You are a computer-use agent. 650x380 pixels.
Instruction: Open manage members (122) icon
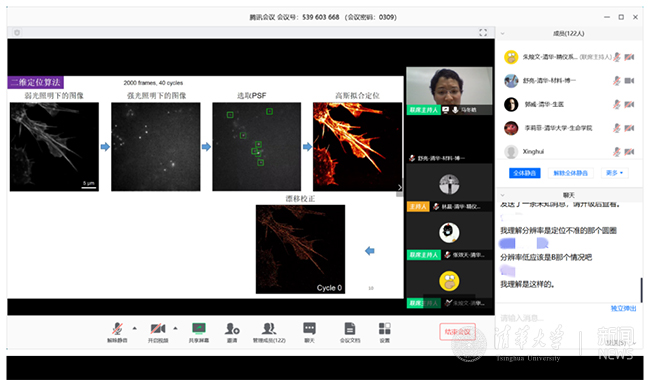pyautogui.click(x=269, y=329)
